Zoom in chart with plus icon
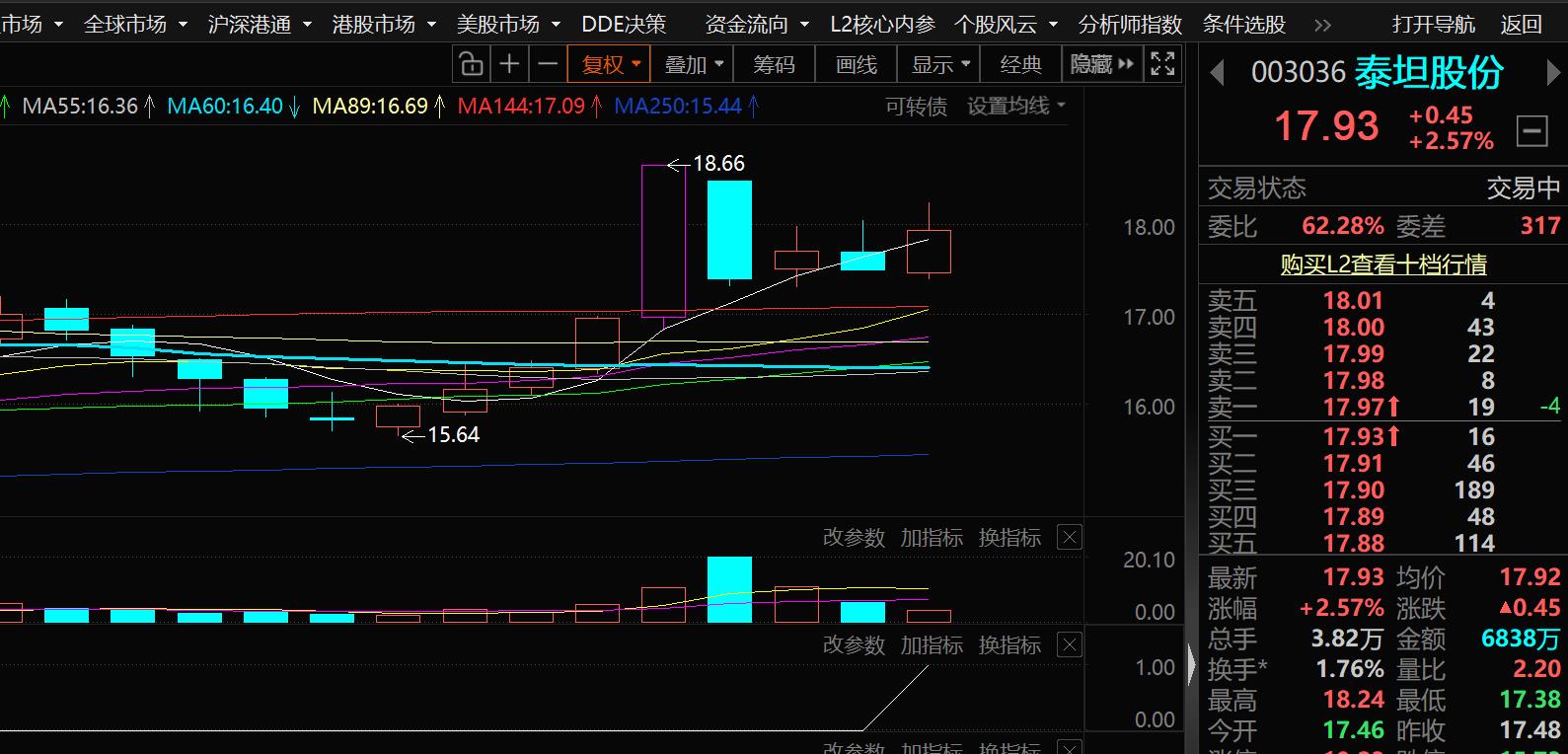The width and height of the screenshot is (1568, 754). [x=509, y=65]
